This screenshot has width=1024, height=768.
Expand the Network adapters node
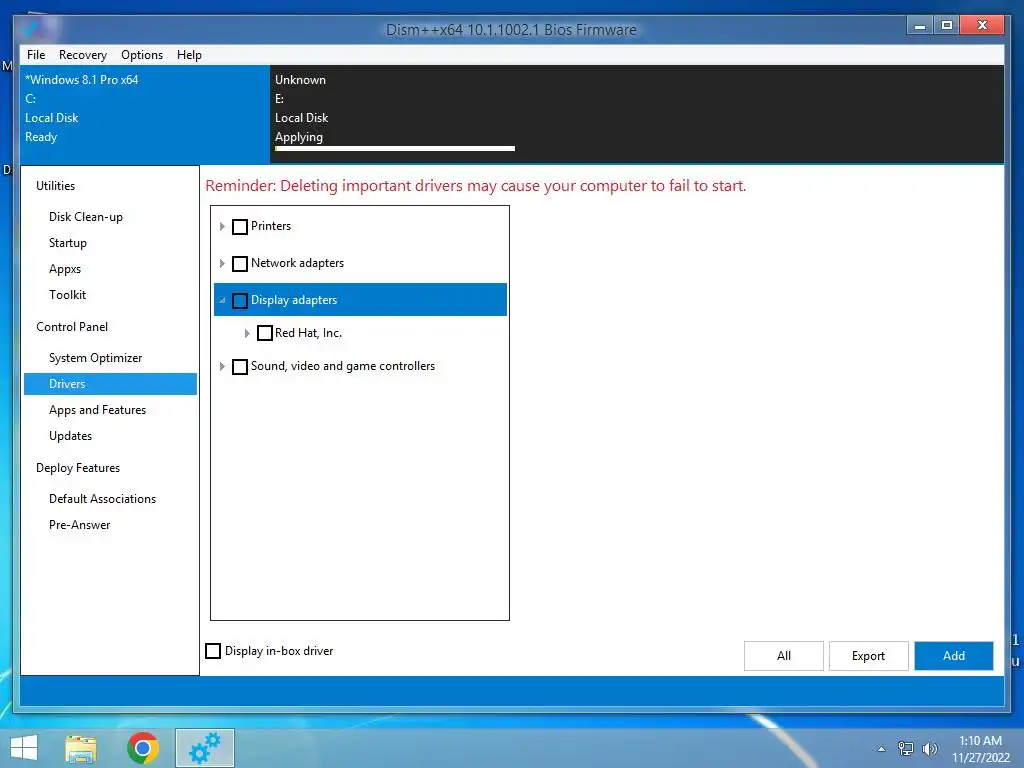coord(222,264)
